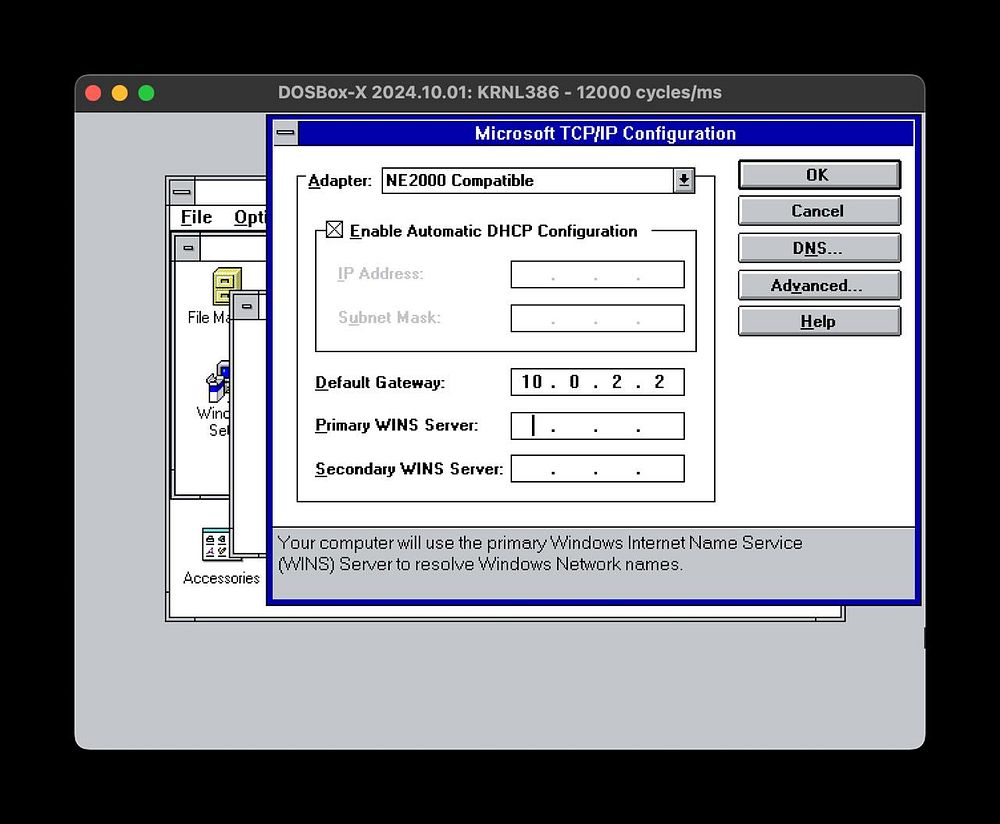Open File menu in background window
1000x824 pixels.
pyautogui.click(x=196, y=217)
